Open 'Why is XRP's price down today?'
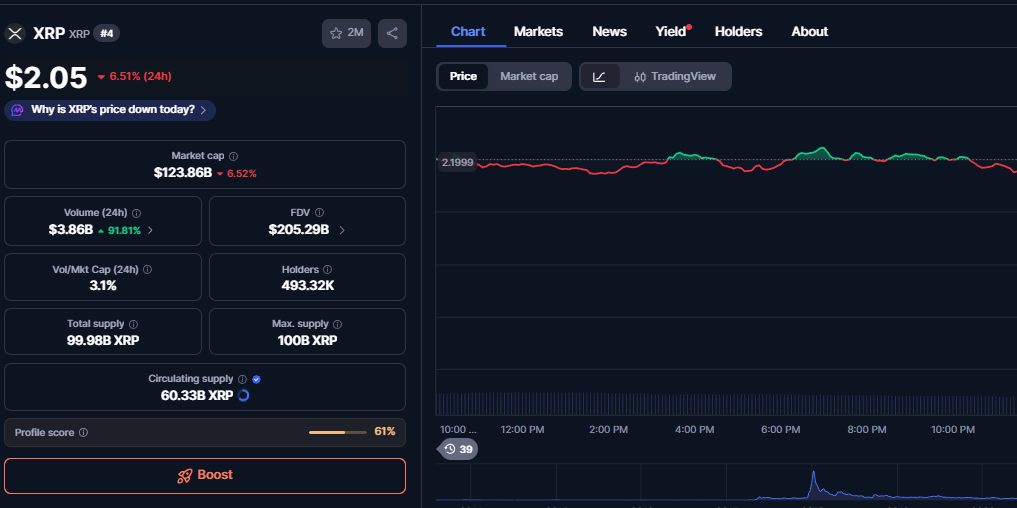The height and width of the screenshot is (508, 1017). click(x=110, y=110)
